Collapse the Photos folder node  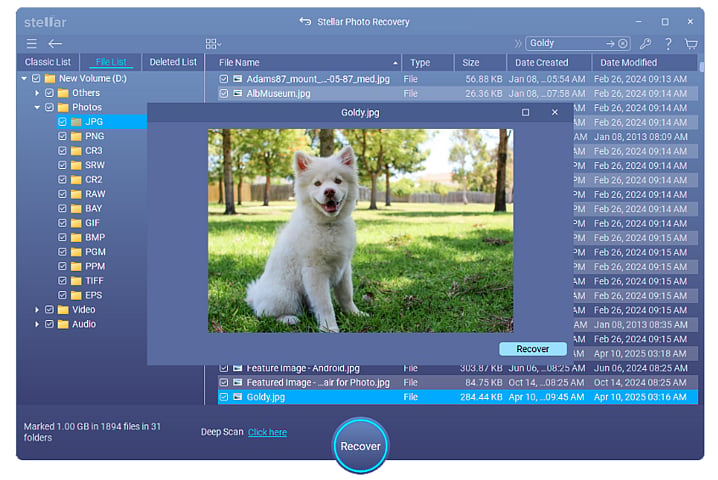pyautogui.click(x=37, y=108)
